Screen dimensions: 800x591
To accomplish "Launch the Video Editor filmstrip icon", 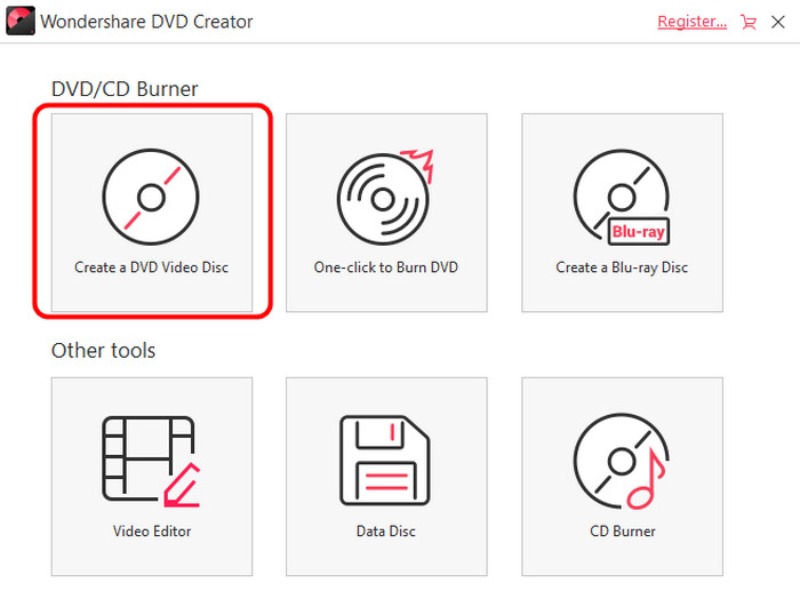I will (x=151, y=460).
